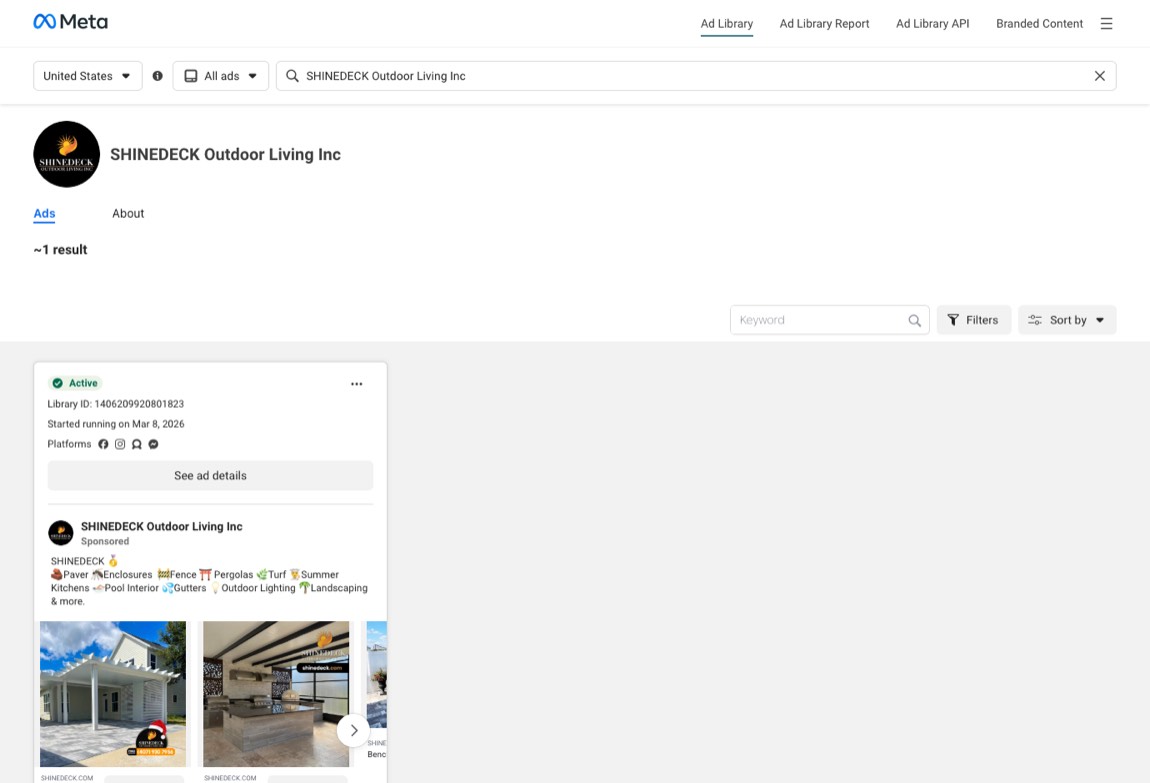Click the Audience Network platform icon
This screenshot has width=1150, height=783.
tap(136, 444)
